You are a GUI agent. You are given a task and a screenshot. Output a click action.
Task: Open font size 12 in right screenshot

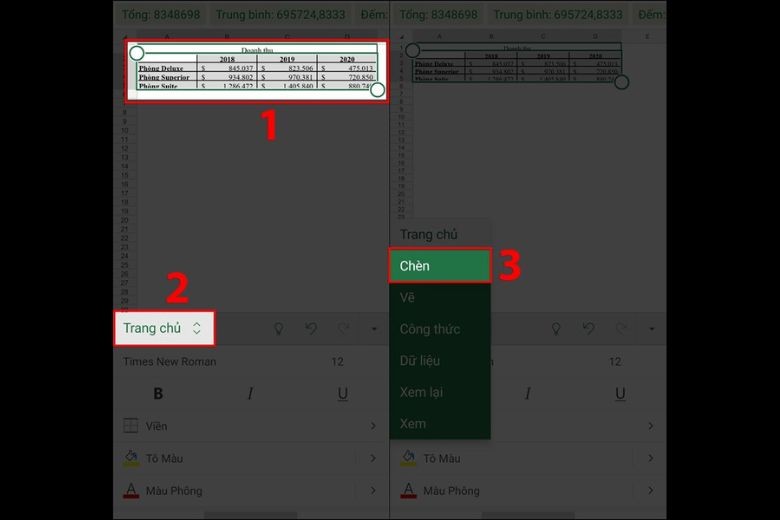615,362
